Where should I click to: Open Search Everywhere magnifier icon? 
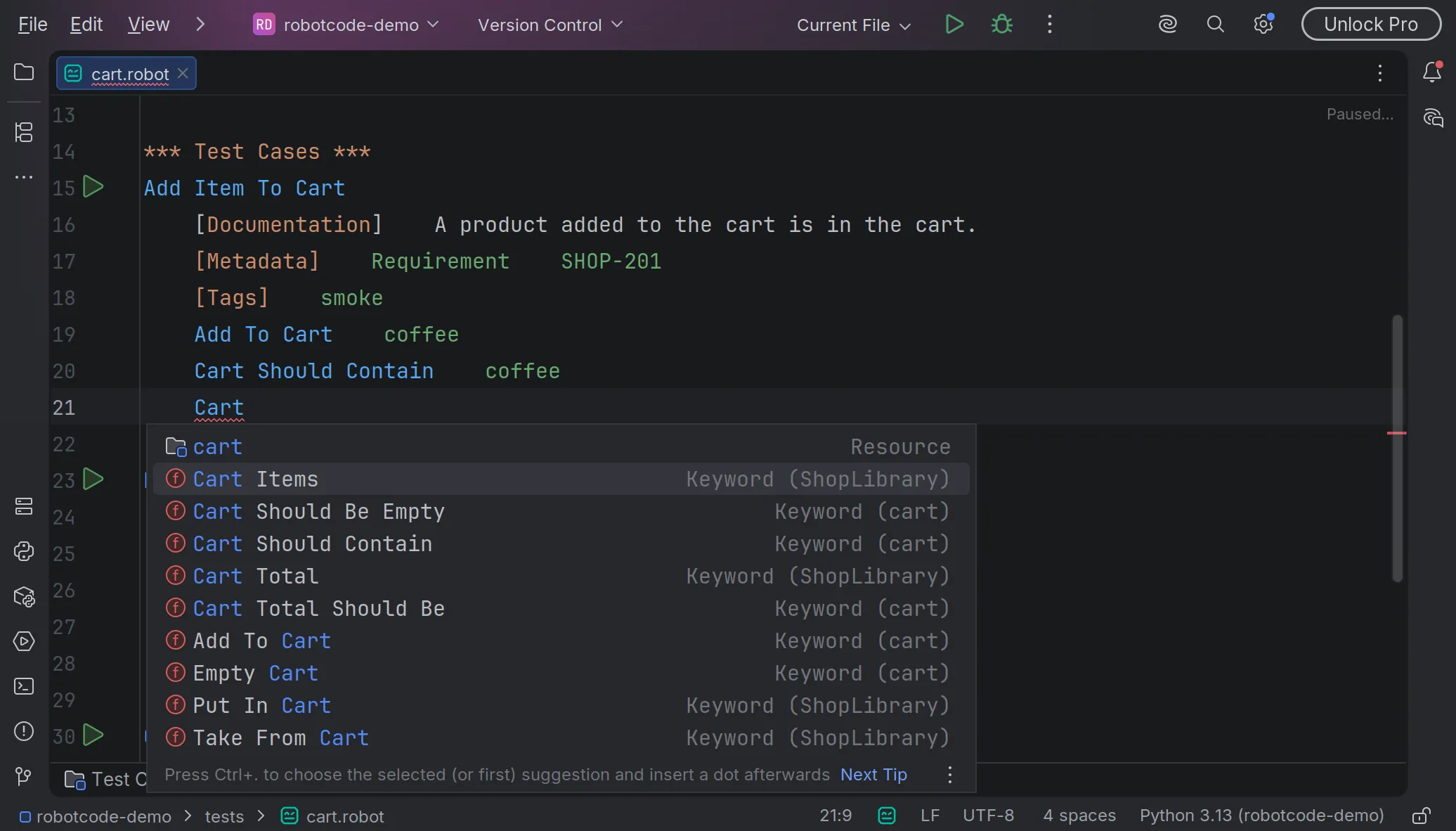tap(1216, 25)
